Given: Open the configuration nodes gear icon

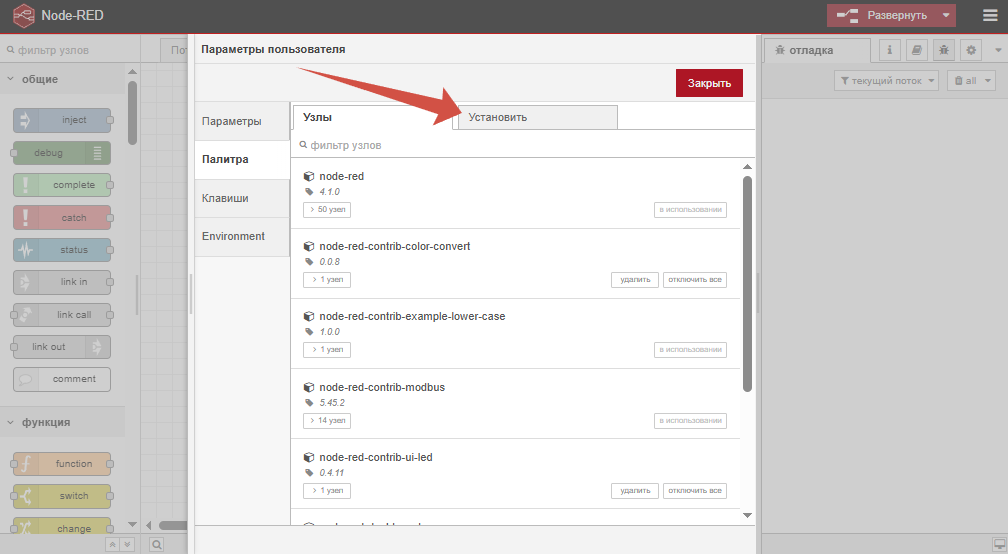Looking at the screenshot, I should 970,50.
